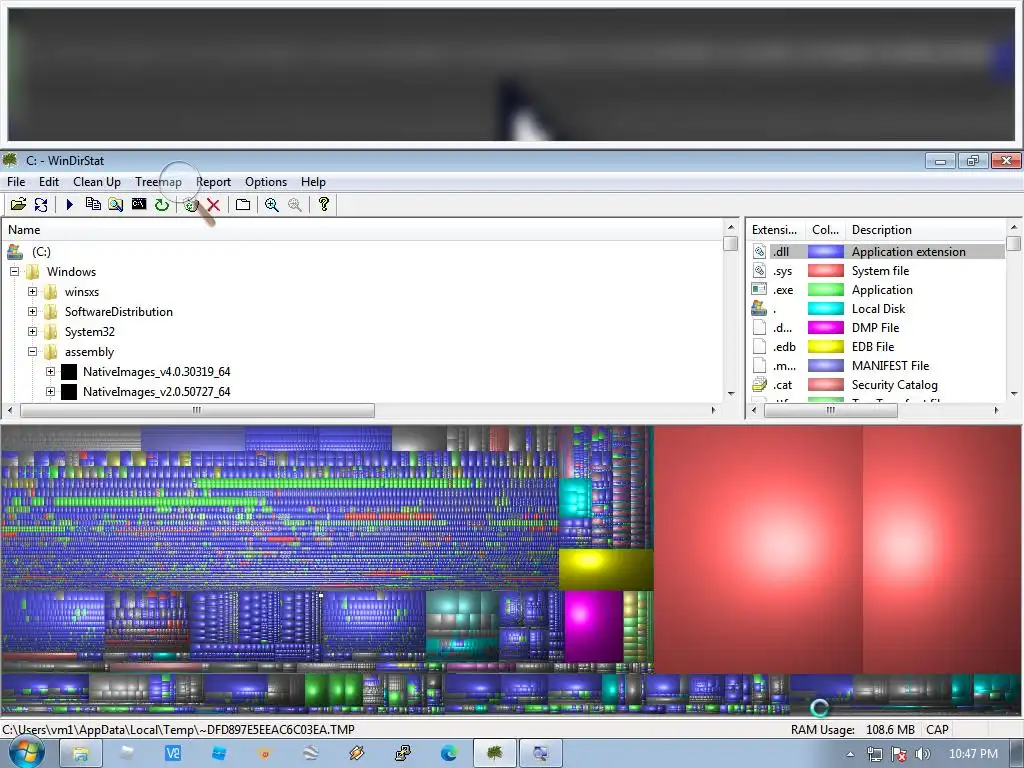Click the Copy Path toolbar icon

[93, 204]
